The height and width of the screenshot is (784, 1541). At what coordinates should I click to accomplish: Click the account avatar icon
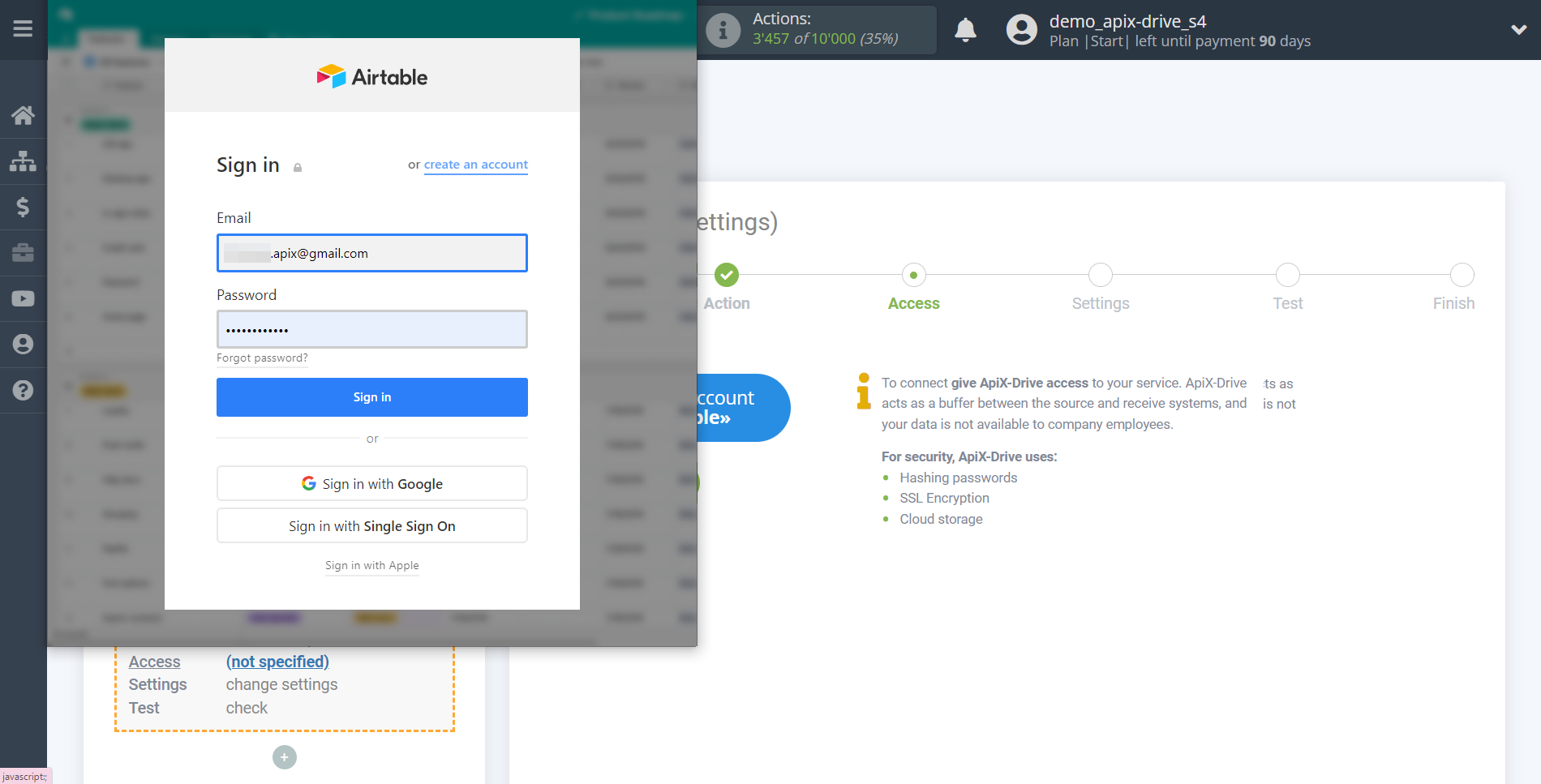click(1021, 30)
